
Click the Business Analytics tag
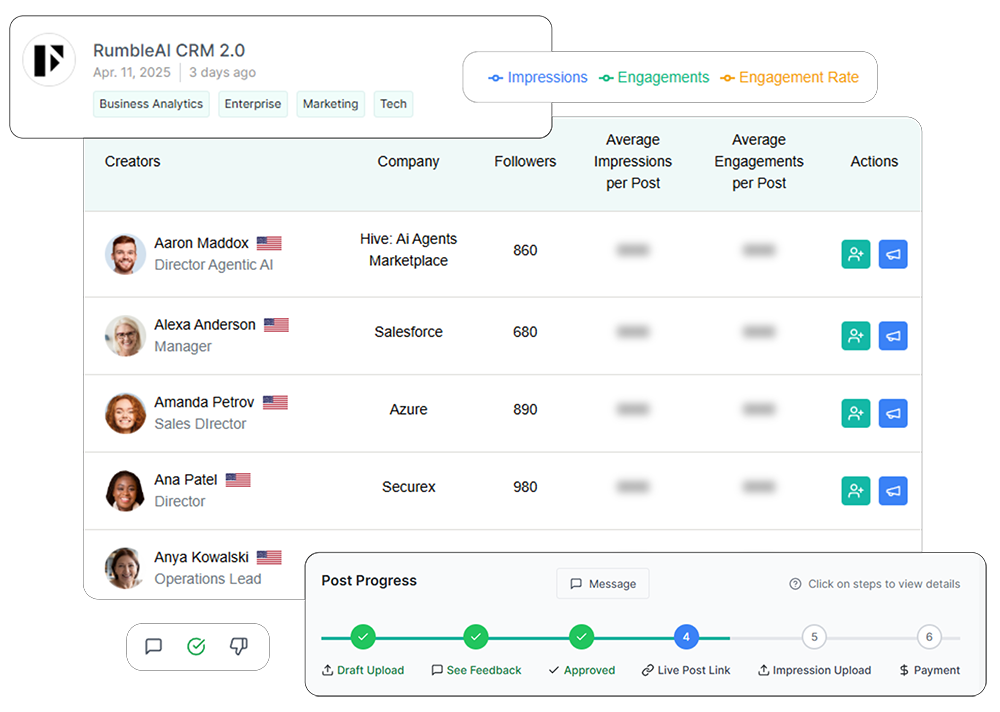click(x=152, y=104)
